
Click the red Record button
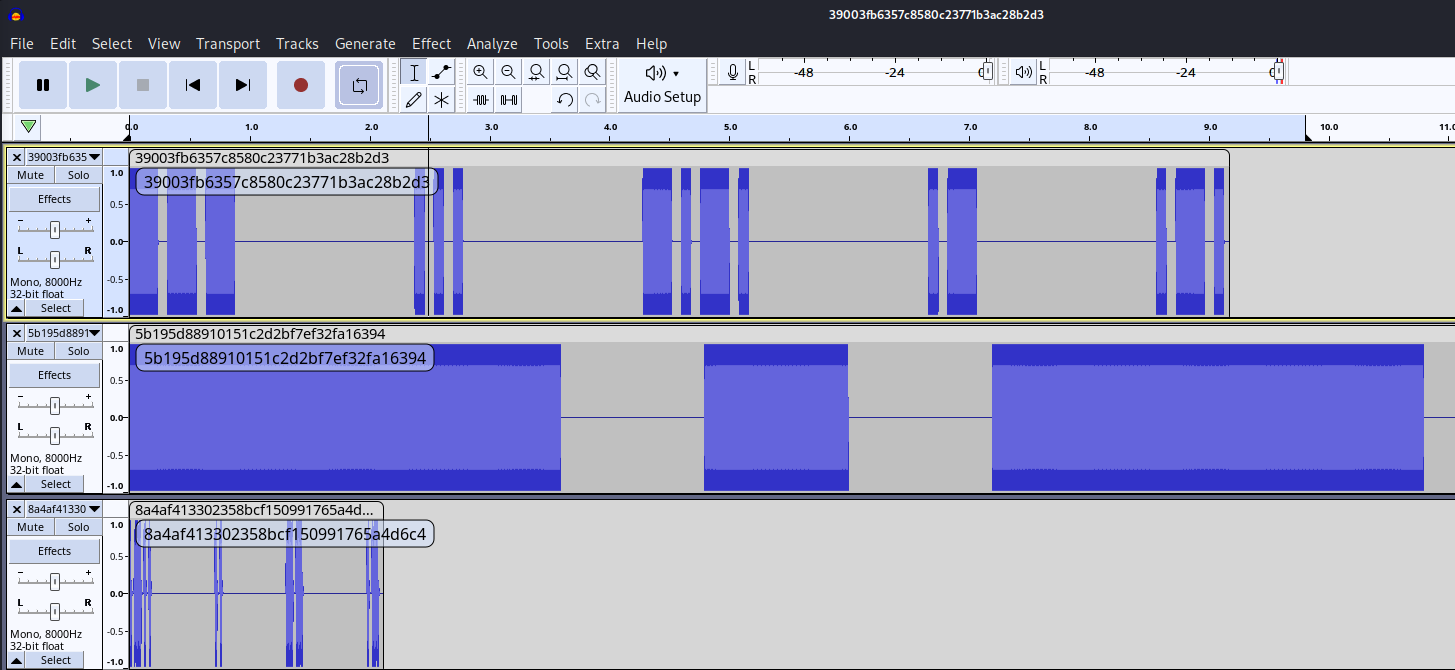(301, 85)
